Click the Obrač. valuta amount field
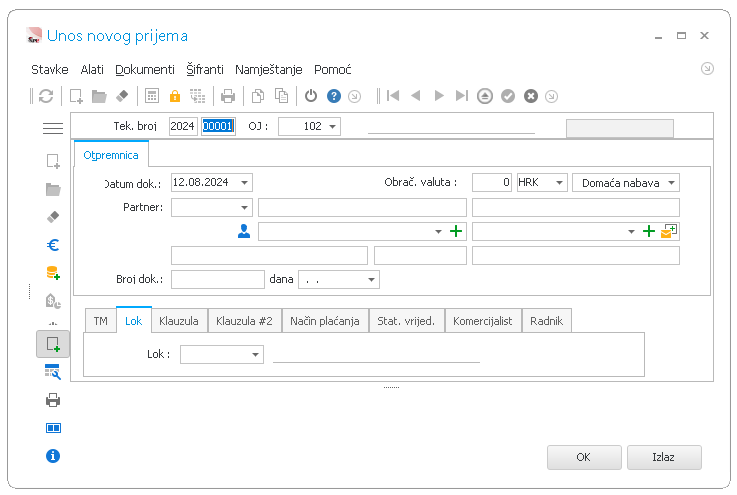The width and height of the screenshot is (737, 495). [x=492, y=182]
